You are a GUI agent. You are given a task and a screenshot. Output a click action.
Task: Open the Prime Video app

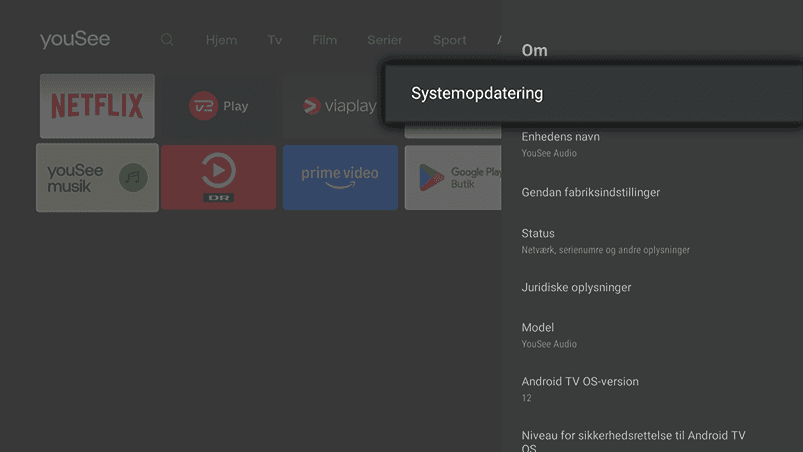pos(340,178)
